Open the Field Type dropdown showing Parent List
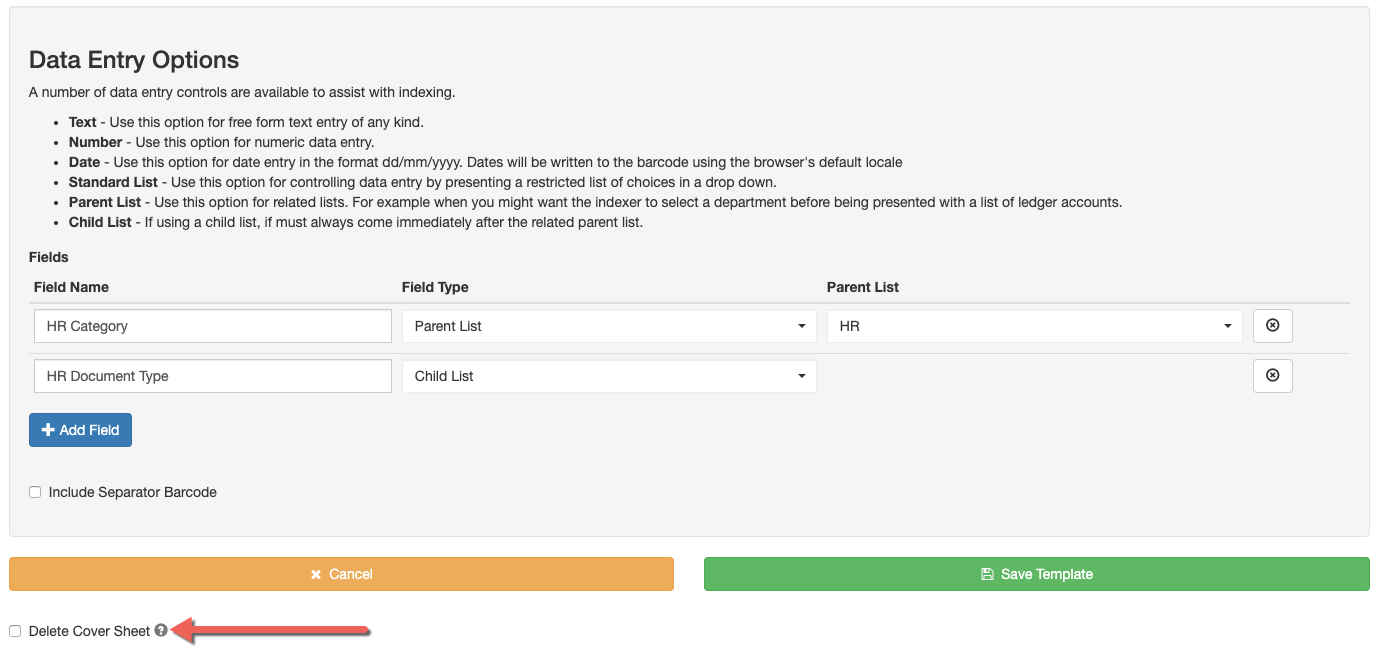This screenshot has height=650, width=1377. tap(609, 326)
